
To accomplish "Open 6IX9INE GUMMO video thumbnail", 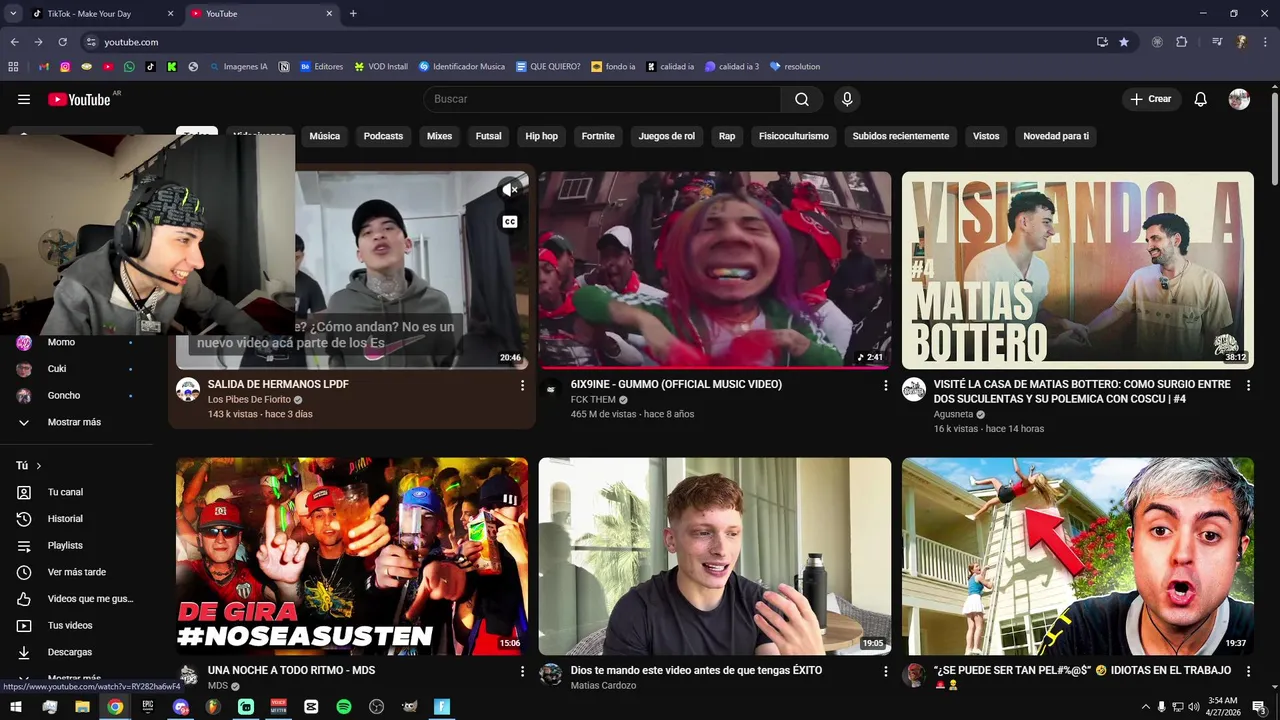I will tap(715, 270).
